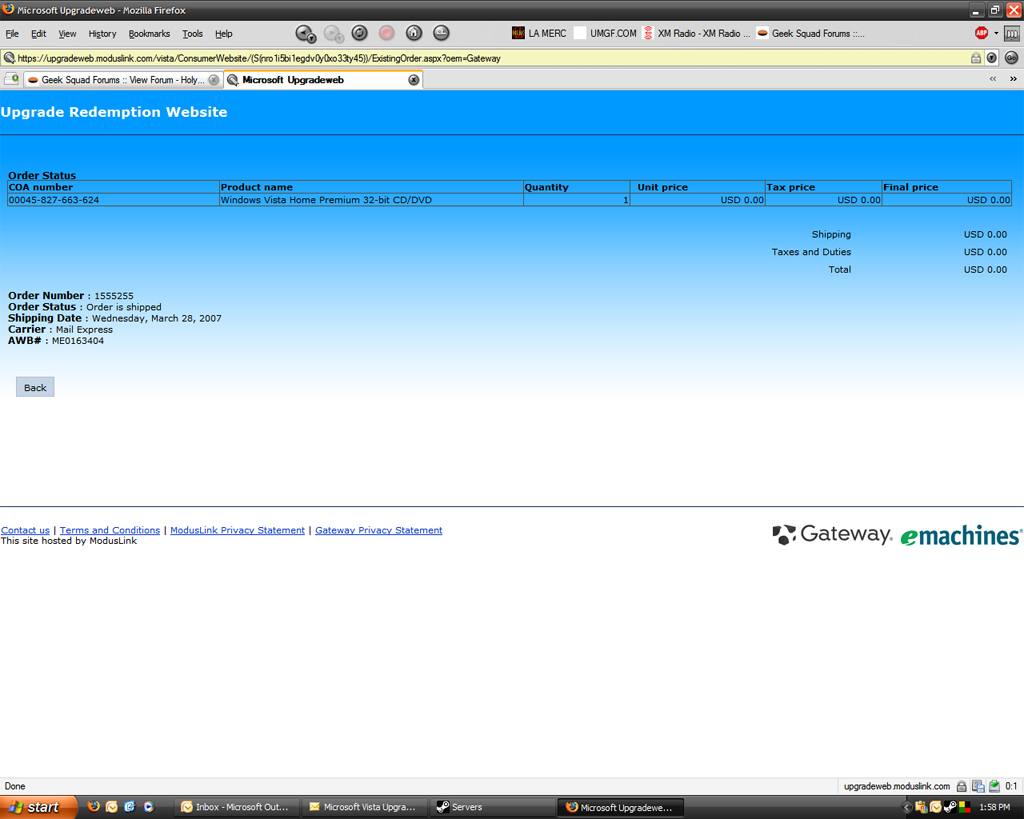Screen dimensions: 1024x819
Task: Launch Outlook from Quick Launch
Action: [112, 807]
